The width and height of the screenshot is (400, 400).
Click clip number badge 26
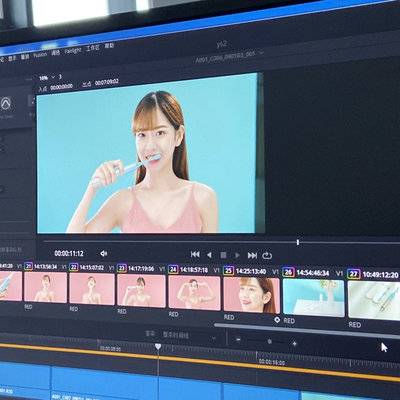288,272
